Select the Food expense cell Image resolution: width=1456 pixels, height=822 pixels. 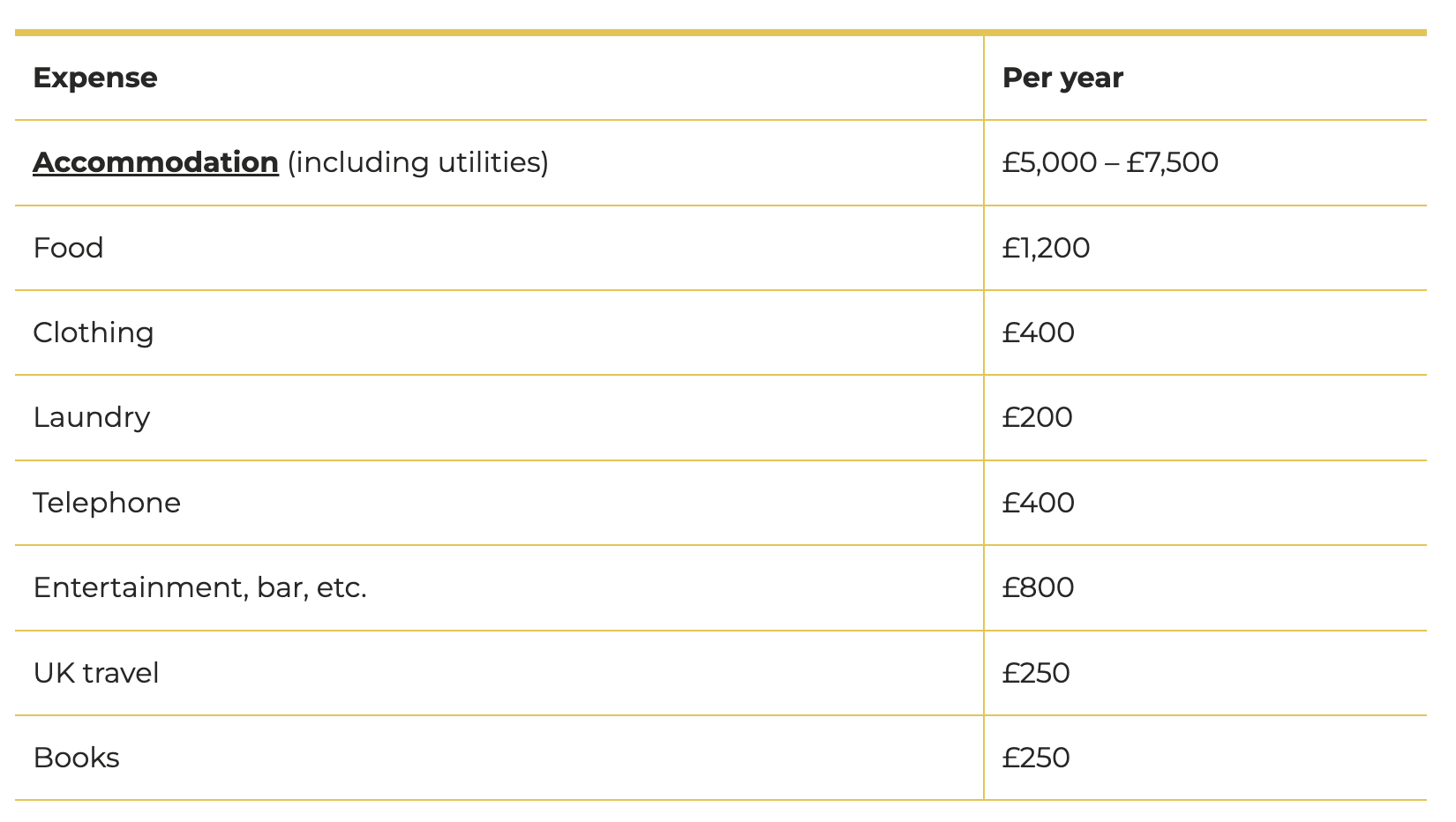pyautogui.click(x=68, y=248)
